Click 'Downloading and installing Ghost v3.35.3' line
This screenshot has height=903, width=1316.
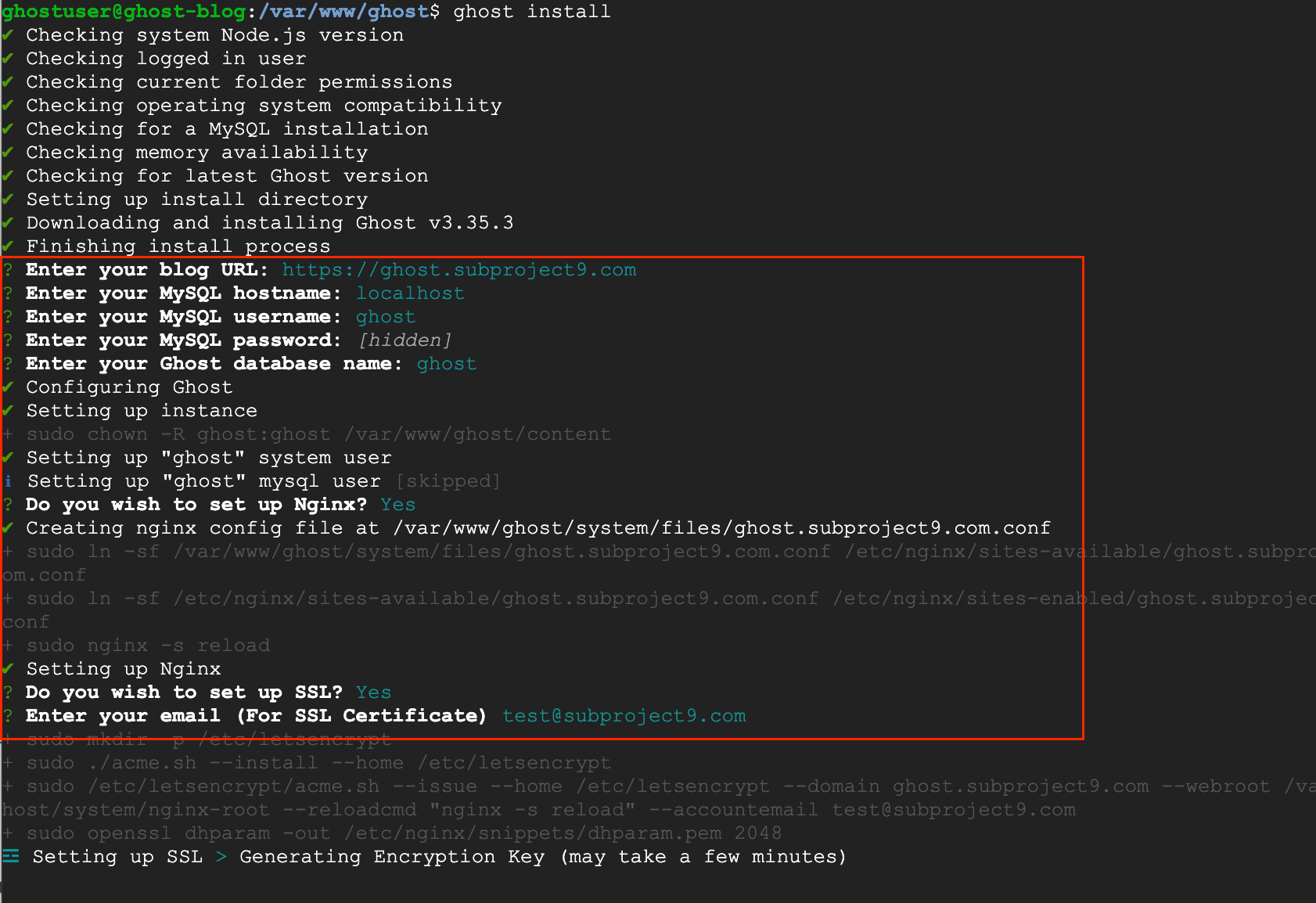pos(270,223)
